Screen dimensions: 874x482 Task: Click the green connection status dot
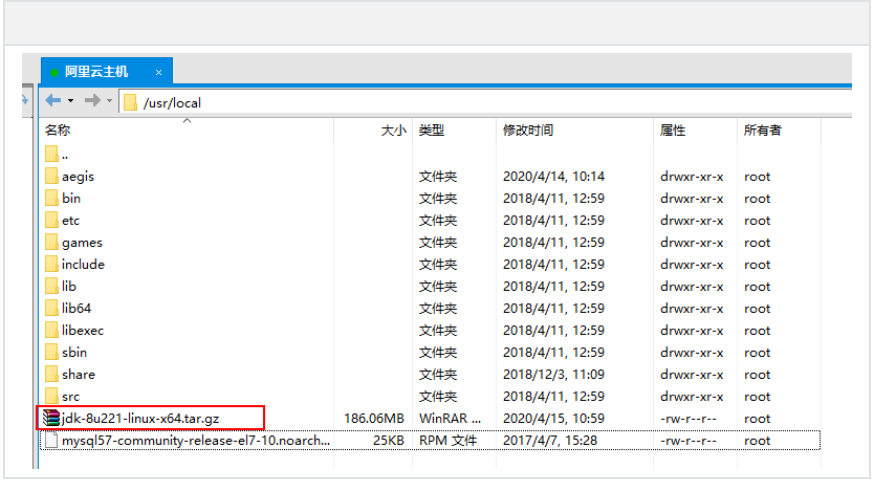tap(55, 72)
